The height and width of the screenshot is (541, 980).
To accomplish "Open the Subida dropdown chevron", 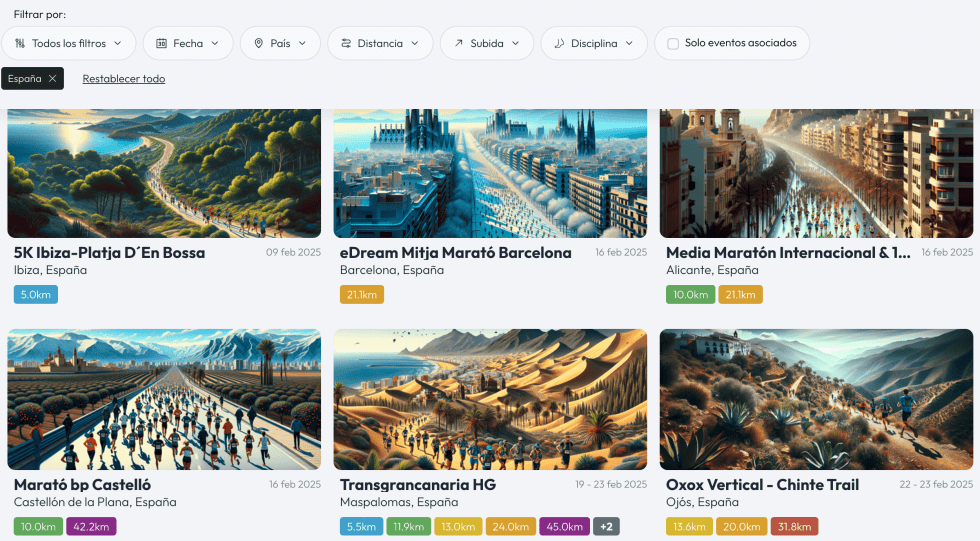I will 516,44.
